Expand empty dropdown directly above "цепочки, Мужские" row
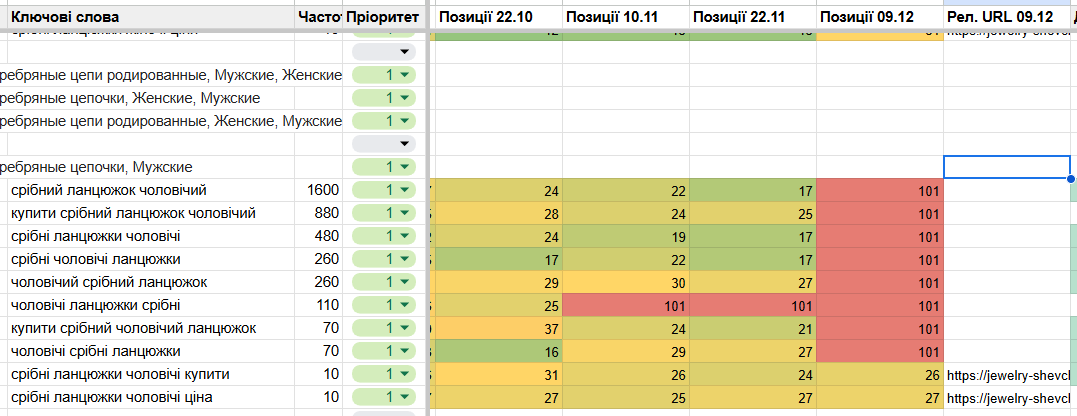 tap(405, 144)
